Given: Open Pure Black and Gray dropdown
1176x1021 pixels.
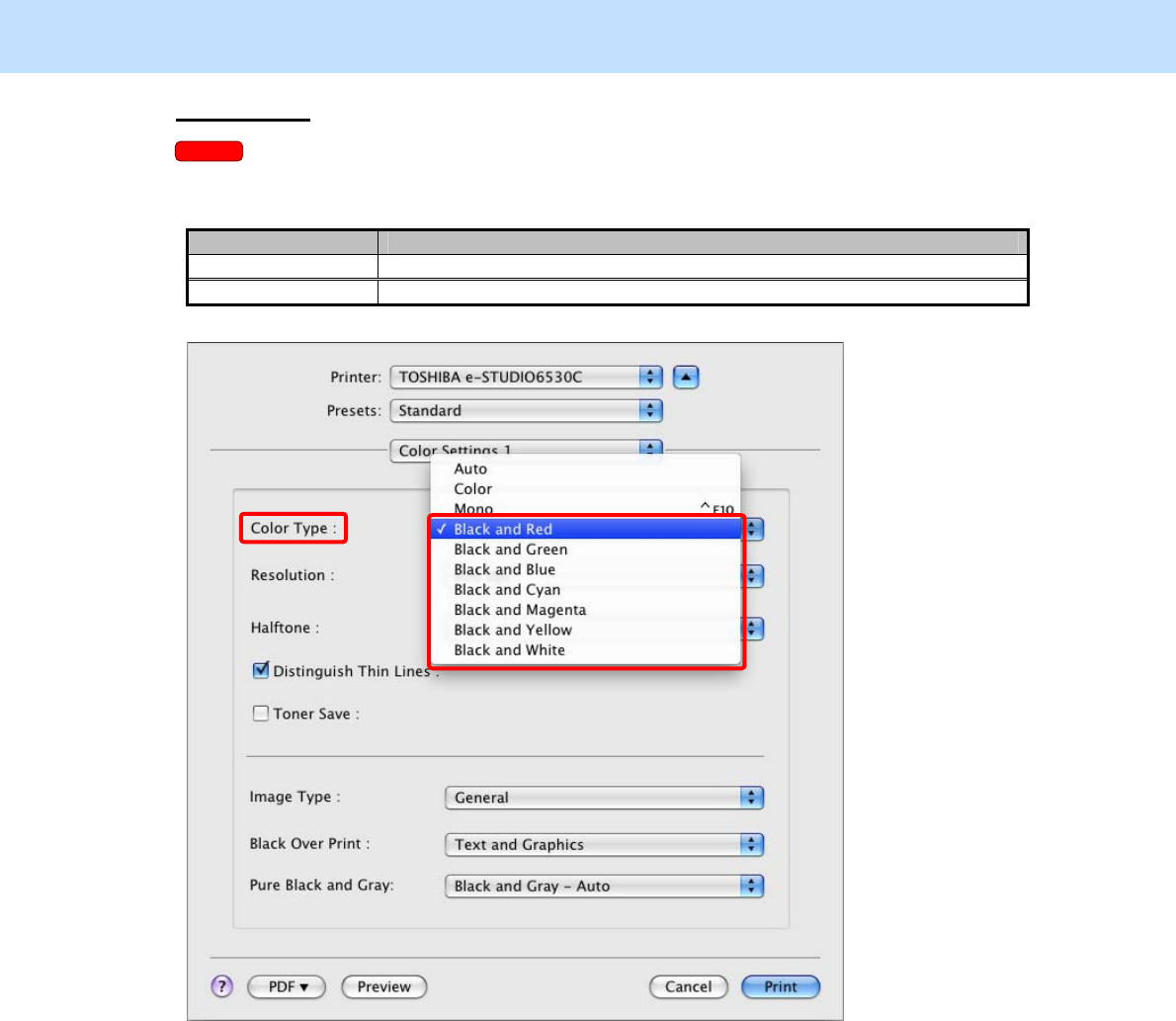Looking at the screenshot, I should point(604,886).
